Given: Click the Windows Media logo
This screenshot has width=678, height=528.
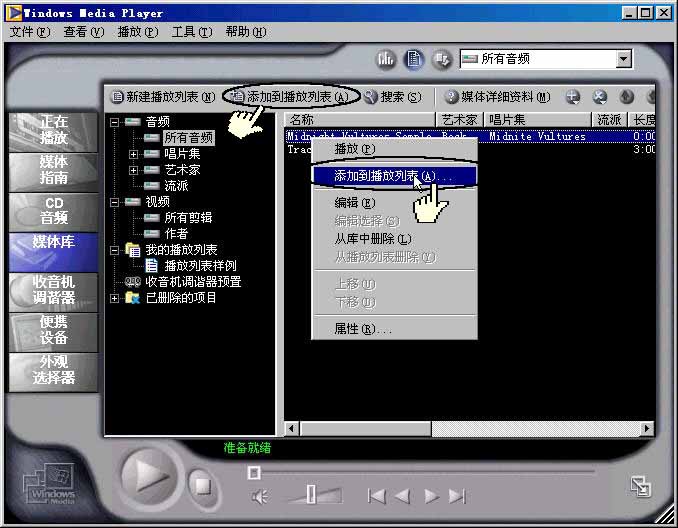Looking at the screenshot, I should pyautogui.click(x=49, y=484).
